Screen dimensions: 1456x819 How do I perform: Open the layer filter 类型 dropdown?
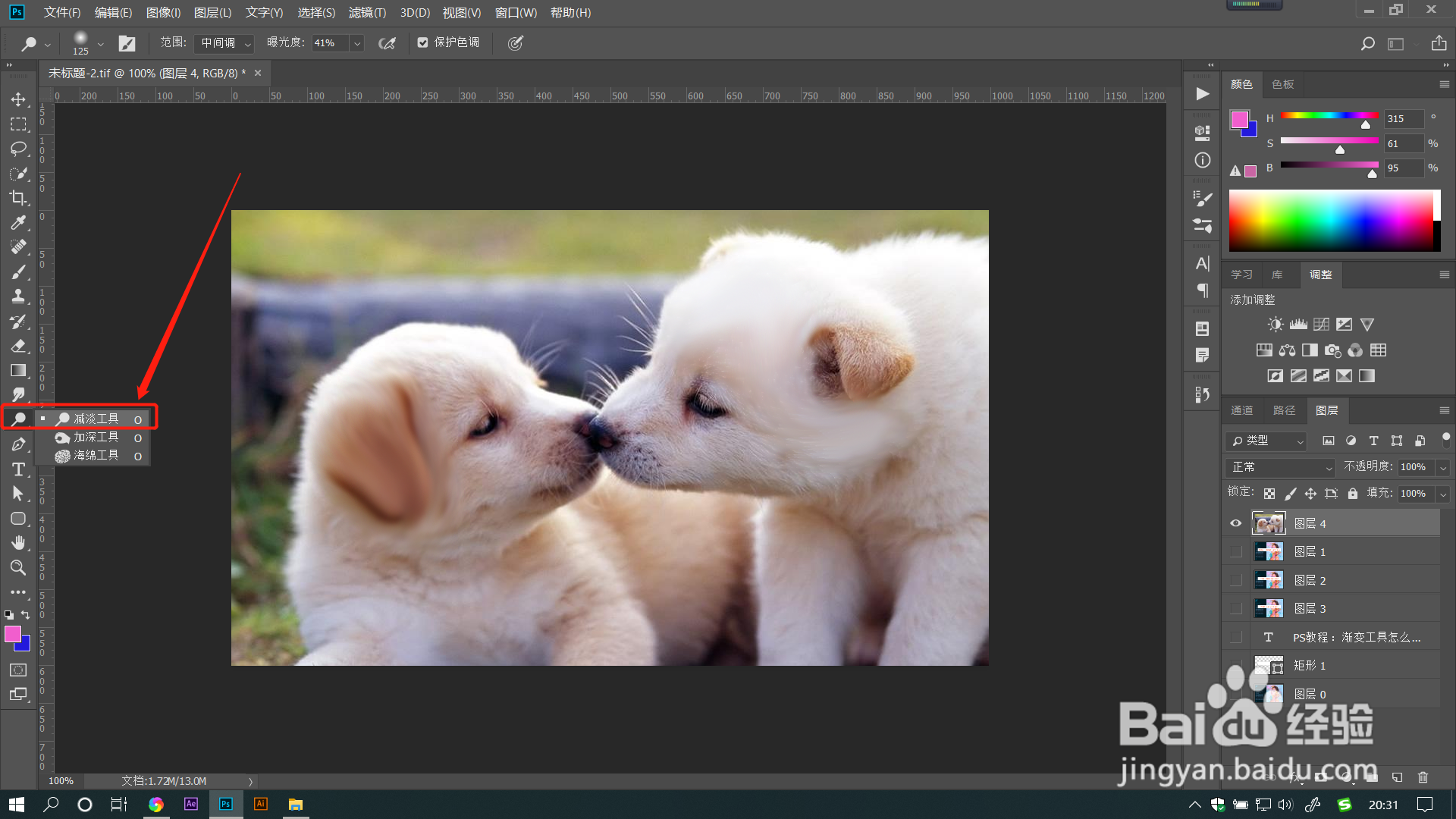click(x=1266, y=441)
